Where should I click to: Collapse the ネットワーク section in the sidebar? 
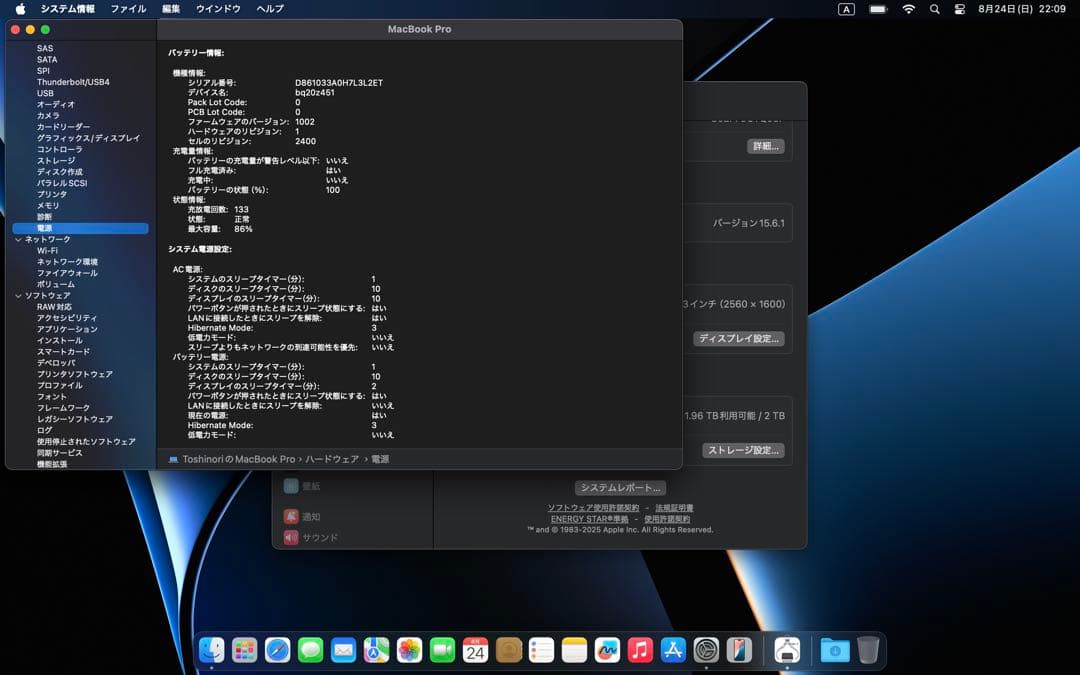[x=17, y=239]
